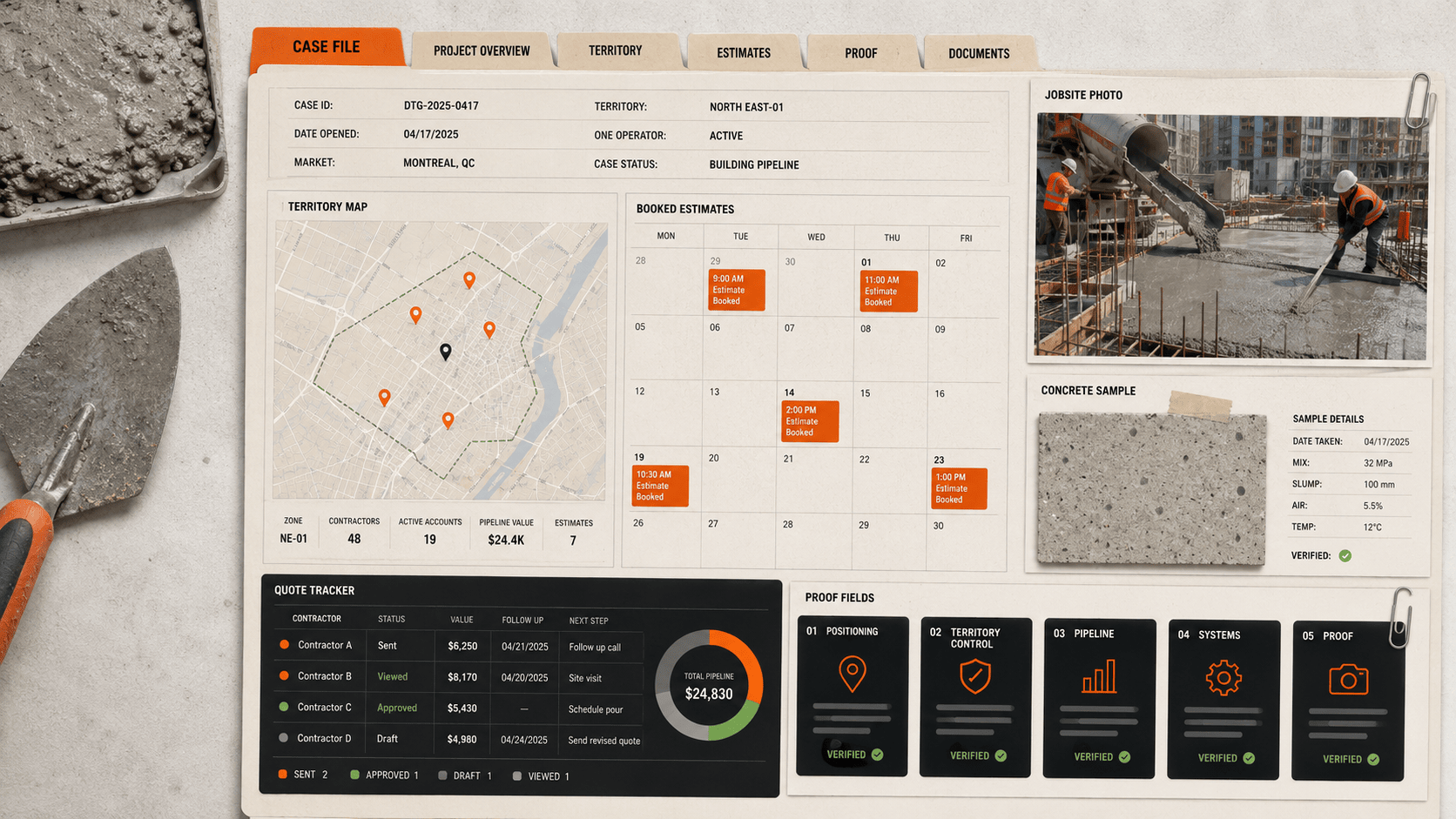Click the concrete sample Verified checkmark
This screenshot has height=819, width=1456.
pos(1345,555)
